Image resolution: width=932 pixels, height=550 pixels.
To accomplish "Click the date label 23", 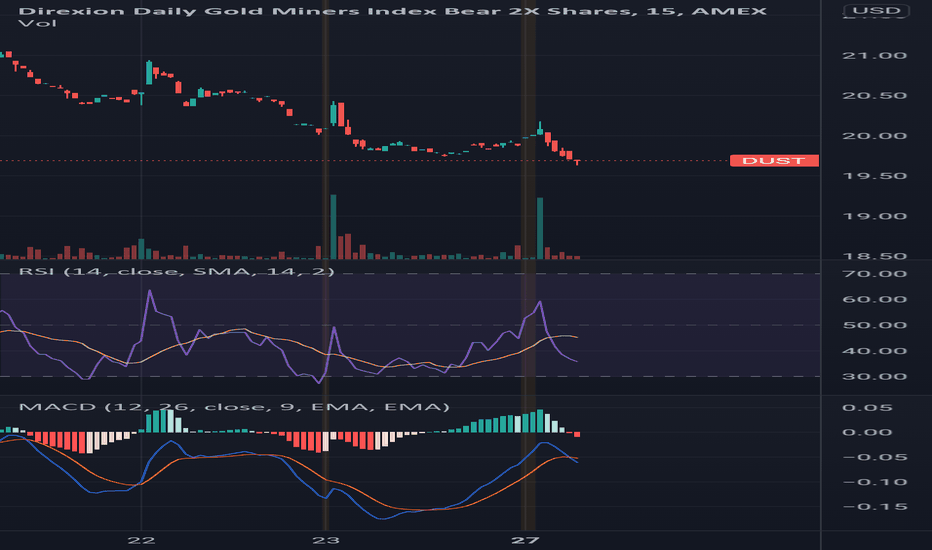I will click(x=326, y=540).
